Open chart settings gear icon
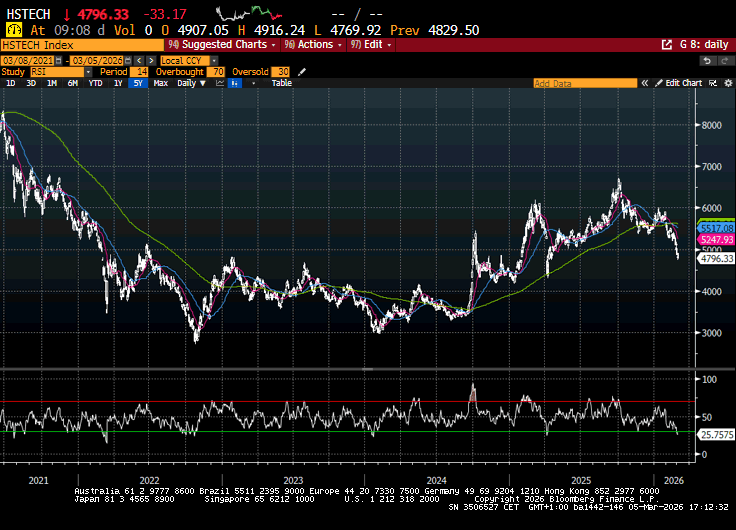 pyautogui.click(x=726, y=83)
